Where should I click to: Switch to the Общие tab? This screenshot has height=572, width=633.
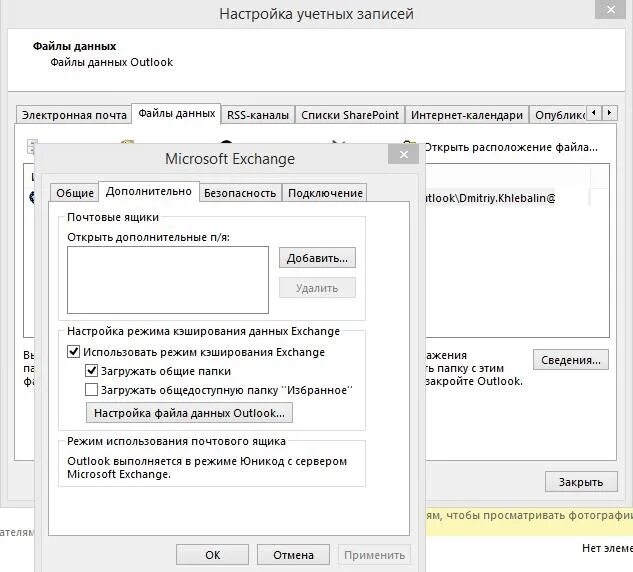coord(75,193)
